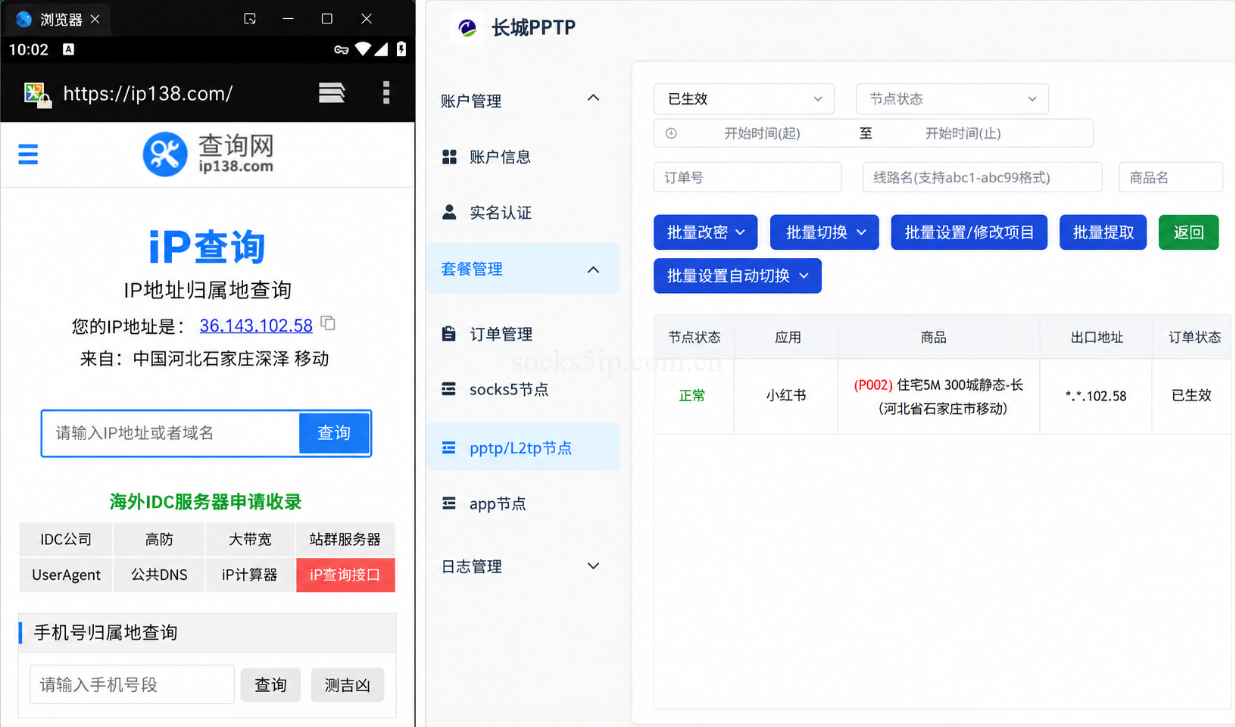Select pptp/L2tp节点 menu item
This screenshot has width=1235, height=727.
[523, 447]
